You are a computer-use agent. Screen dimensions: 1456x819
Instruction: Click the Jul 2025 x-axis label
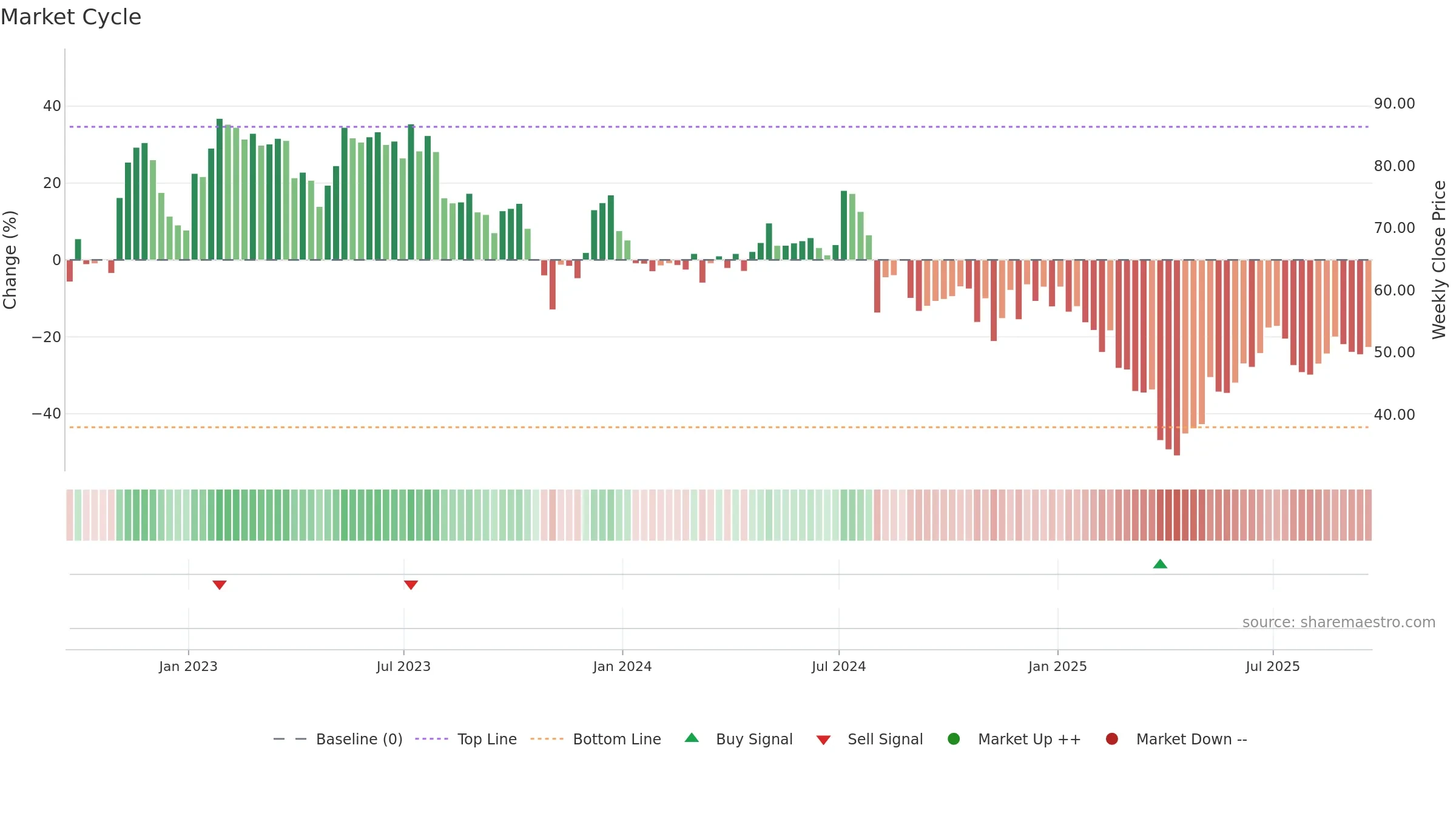click(1273, 666)
